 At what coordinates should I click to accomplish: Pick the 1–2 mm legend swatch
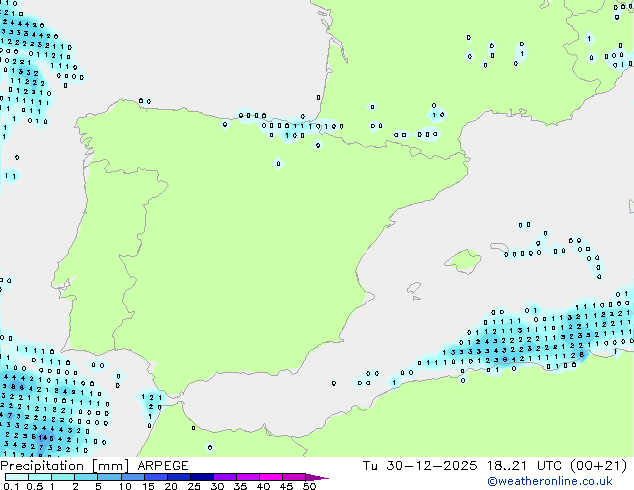click(x=63, y=477)
